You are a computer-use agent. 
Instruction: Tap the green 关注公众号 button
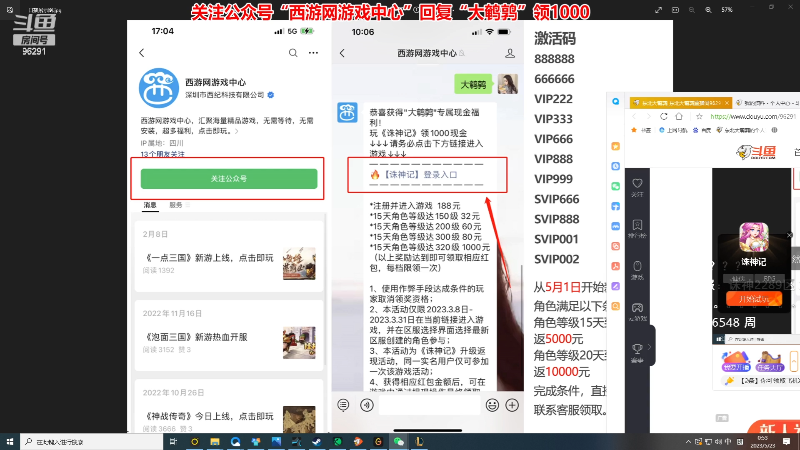(x=229, y=179)
